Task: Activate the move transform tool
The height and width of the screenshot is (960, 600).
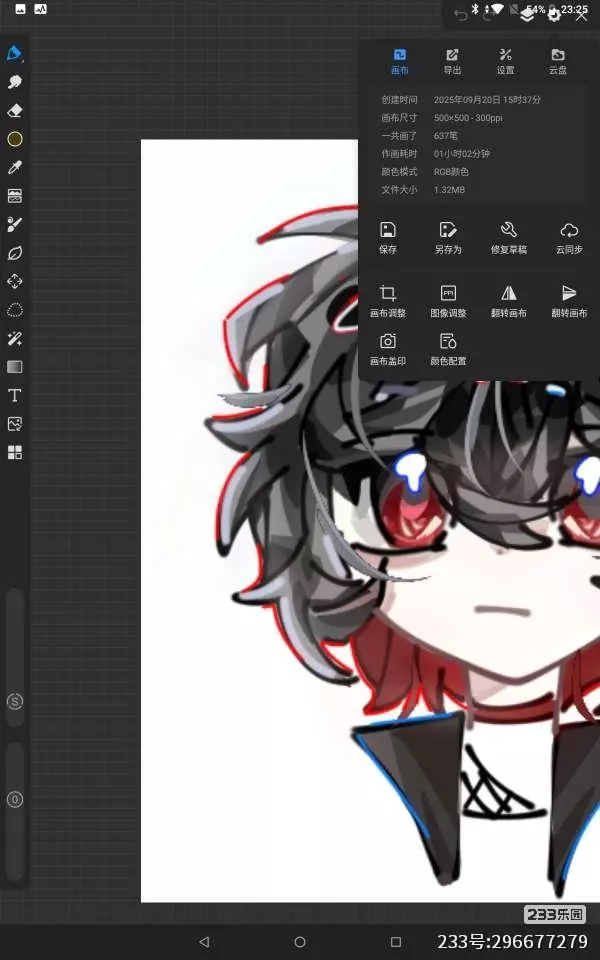Action: (15, 281)
